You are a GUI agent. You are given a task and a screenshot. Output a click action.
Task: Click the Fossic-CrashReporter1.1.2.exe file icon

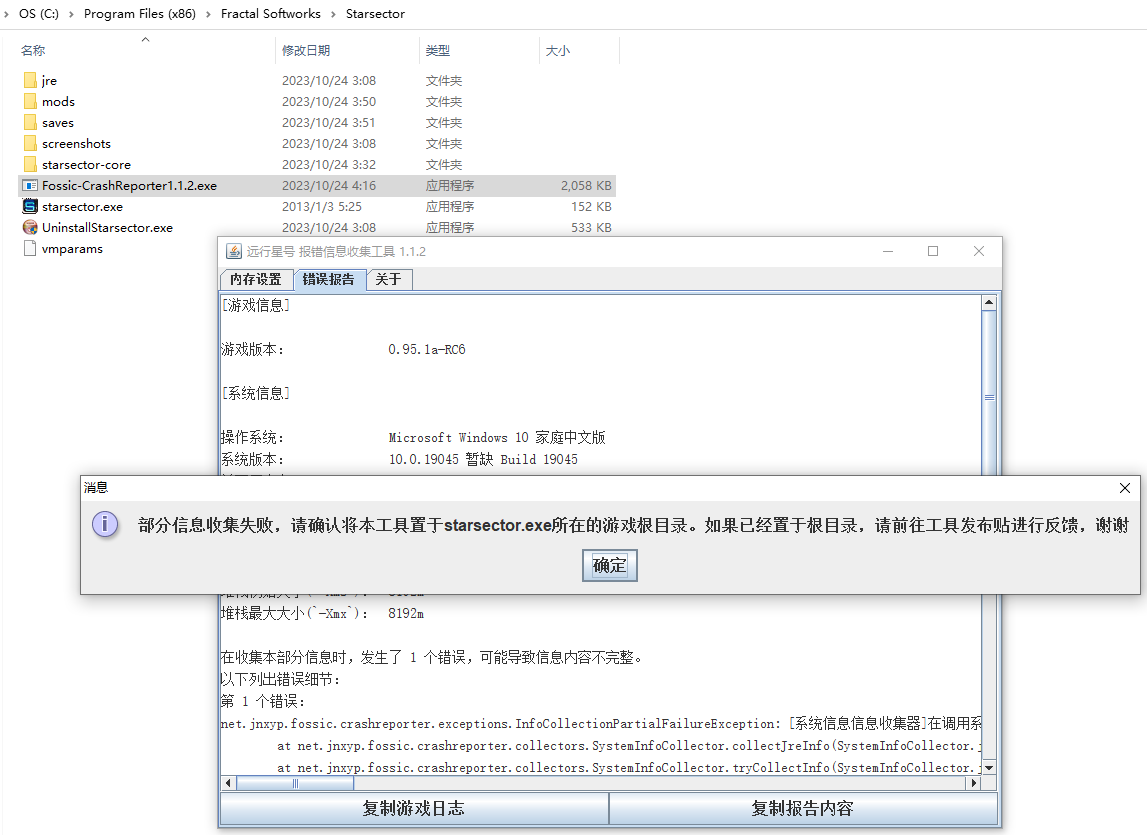click(30, 185)
